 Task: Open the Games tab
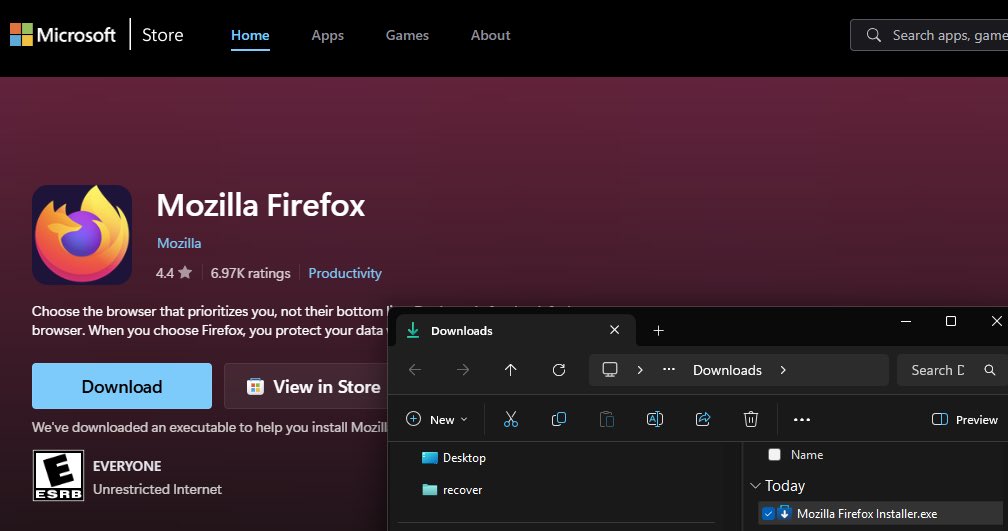pos(407,35)
